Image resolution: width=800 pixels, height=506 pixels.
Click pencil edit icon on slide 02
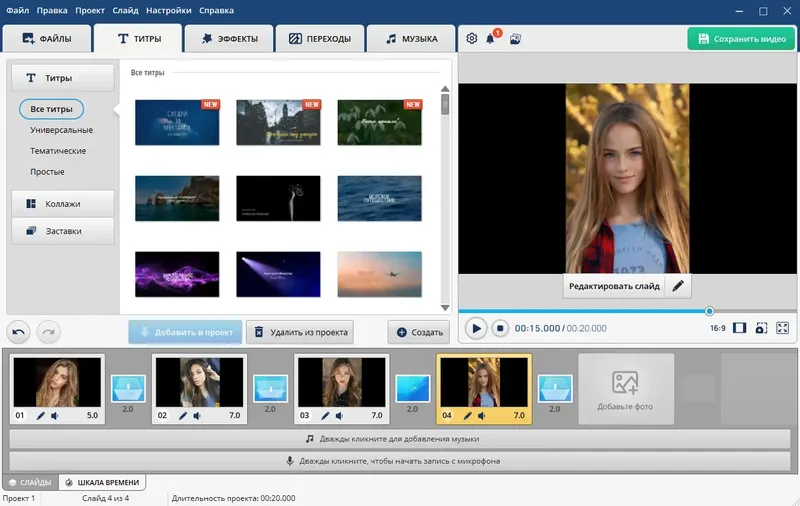click(x=183, y=415)
